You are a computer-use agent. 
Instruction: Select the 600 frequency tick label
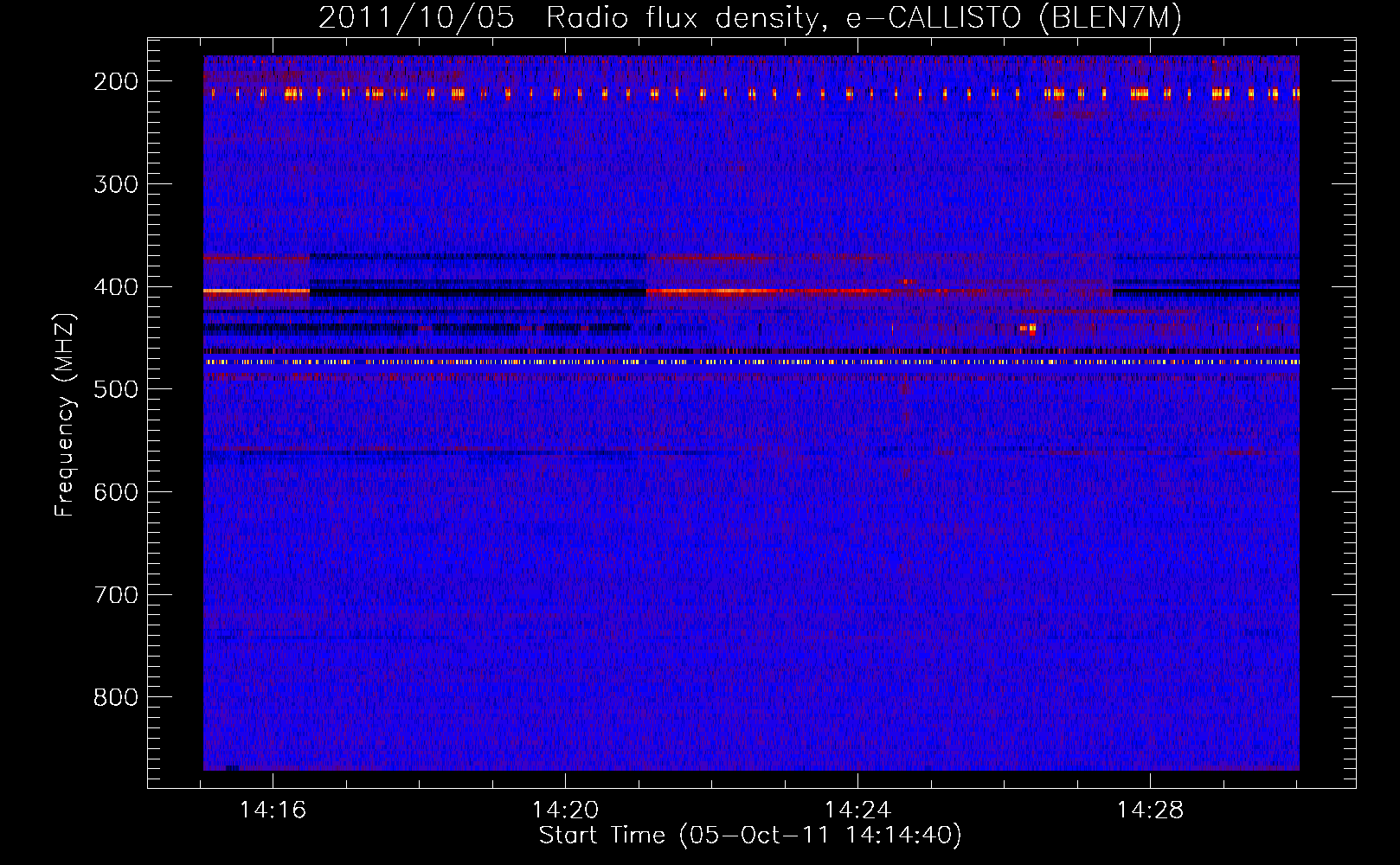point(115,492)
